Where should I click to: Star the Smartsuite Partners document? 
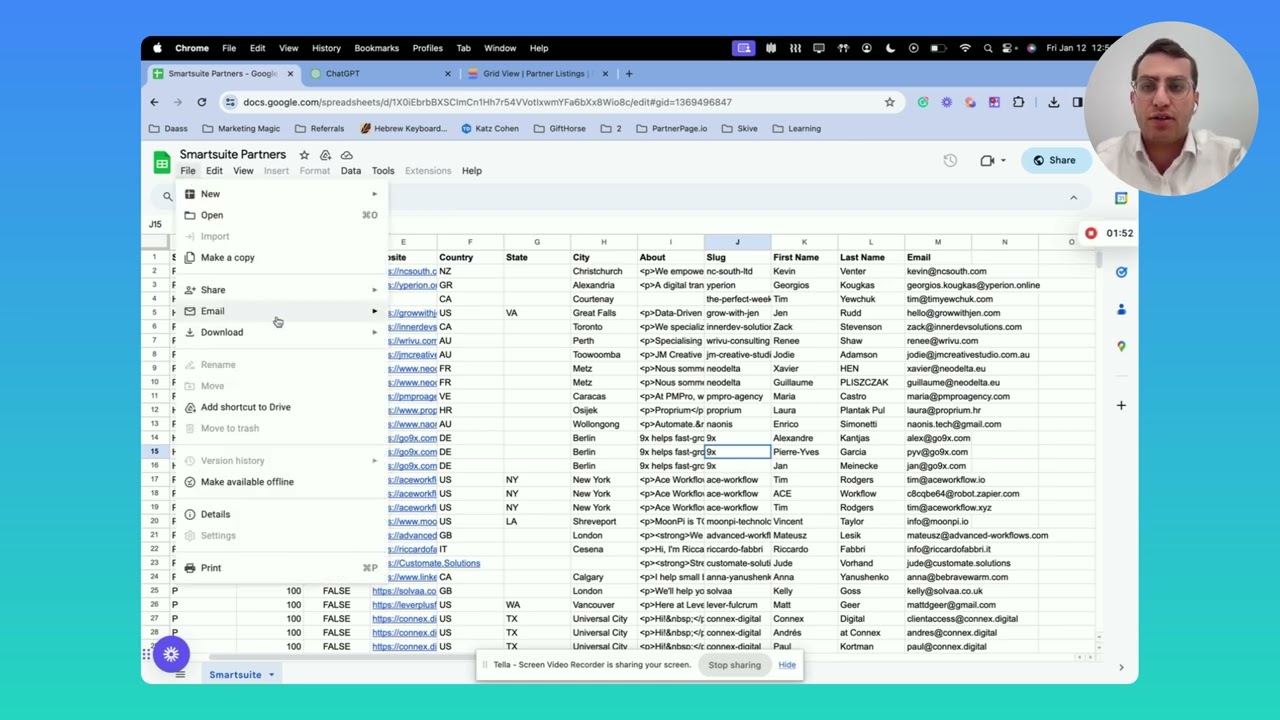point(304,155)
